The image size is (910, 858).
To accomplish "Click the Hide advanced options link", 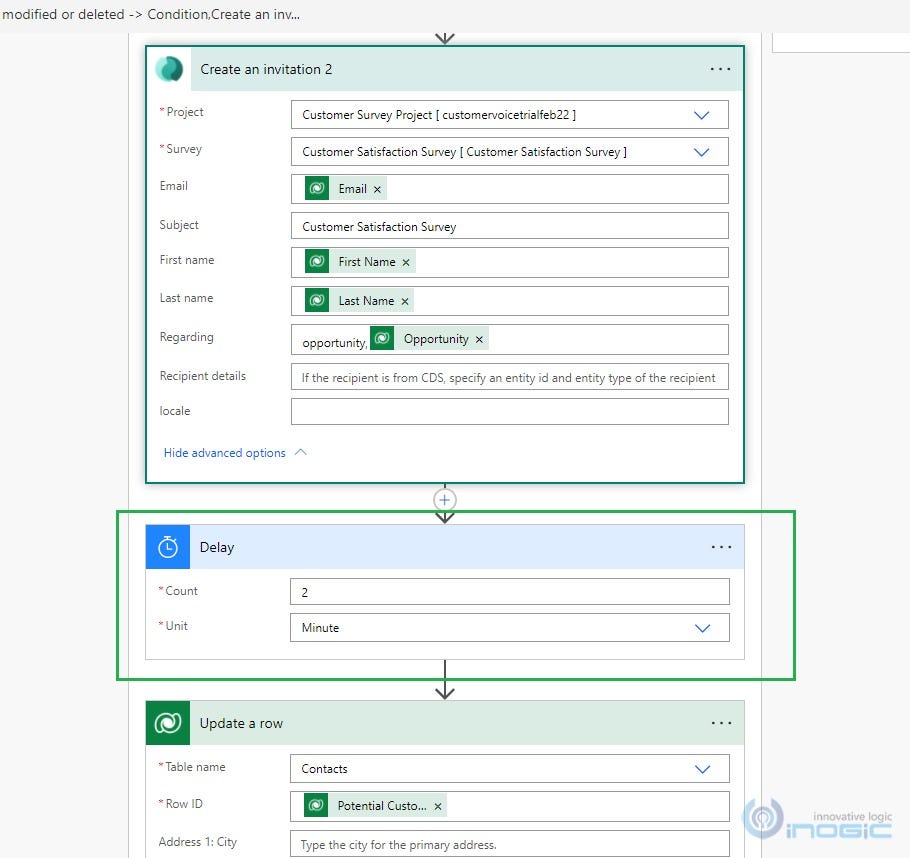I will click(225, 453).
